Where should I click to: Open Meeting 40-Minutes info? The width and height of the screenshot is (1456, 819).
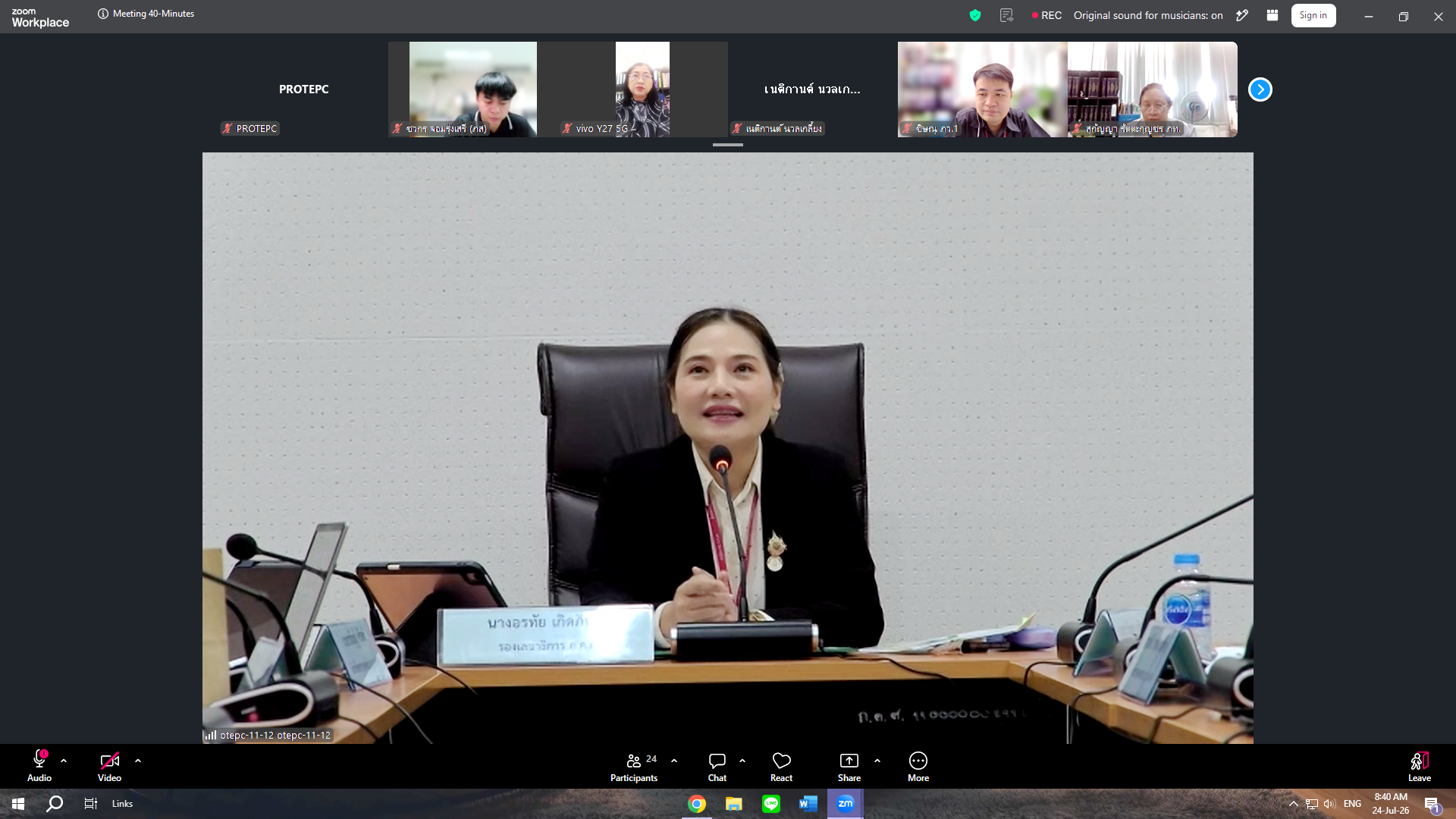click(146, 14)
